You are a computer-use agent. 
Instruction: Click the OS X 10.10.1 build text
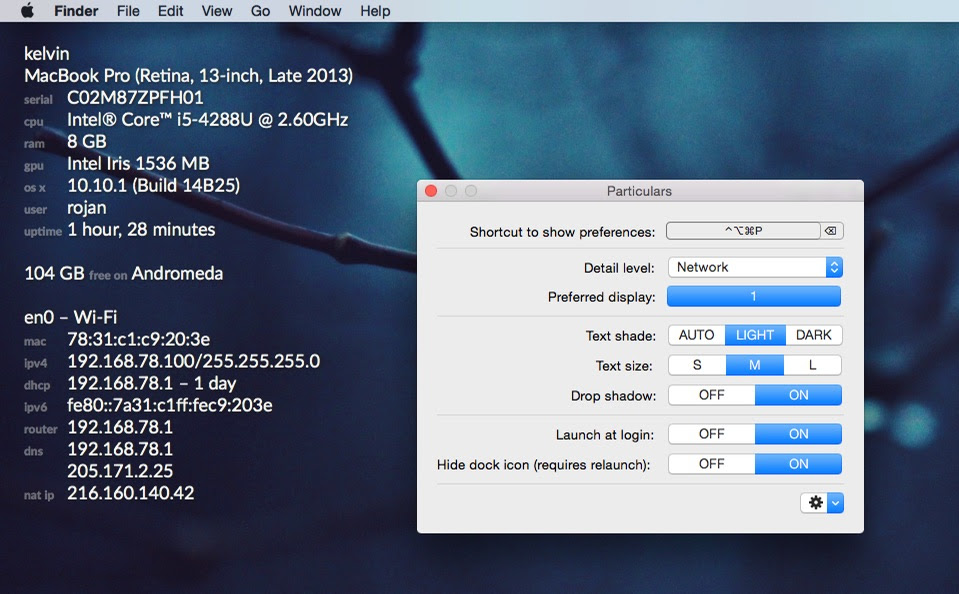154,185
